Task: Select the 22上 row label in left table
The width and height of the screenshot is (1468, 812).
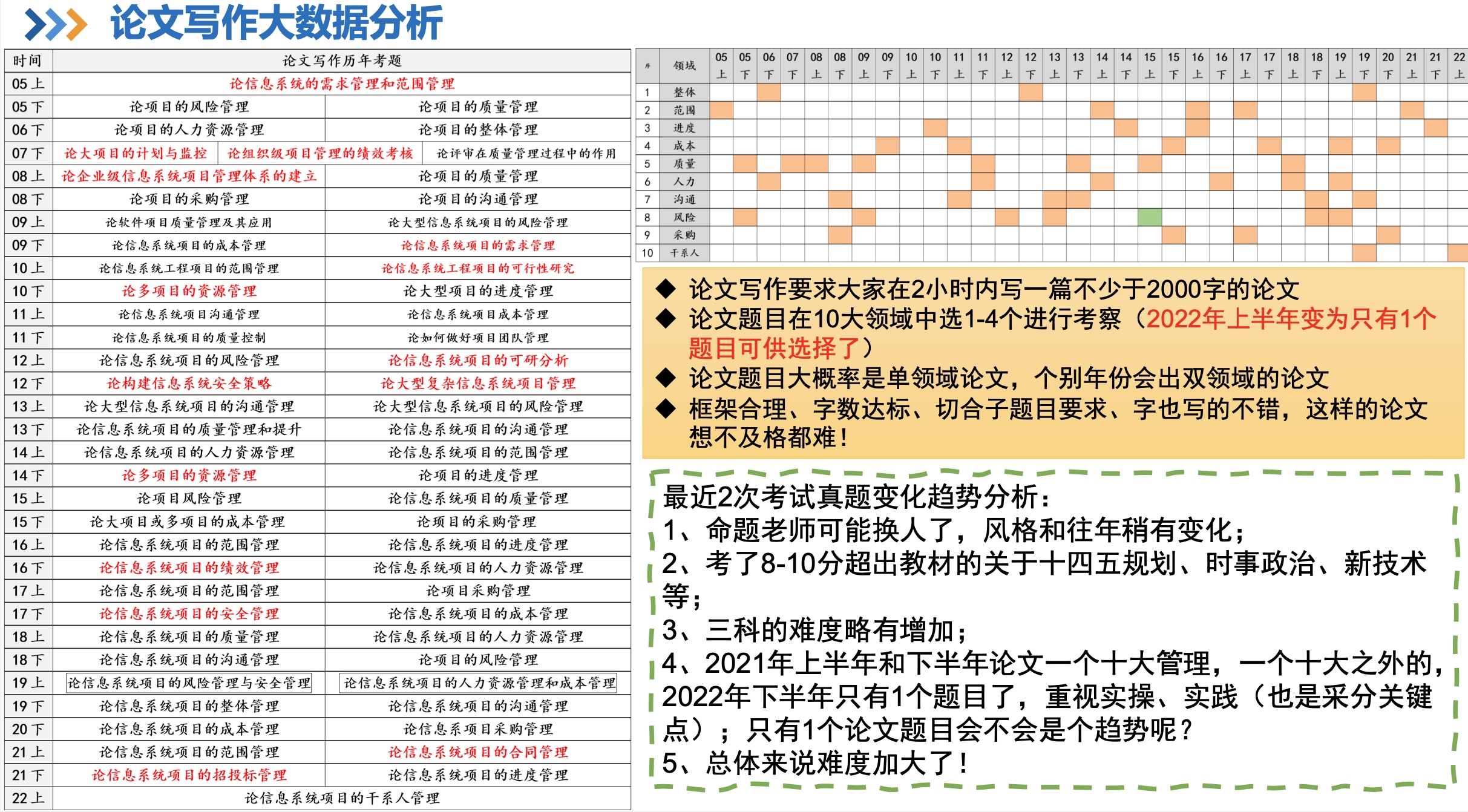Action: click(28, 798)
